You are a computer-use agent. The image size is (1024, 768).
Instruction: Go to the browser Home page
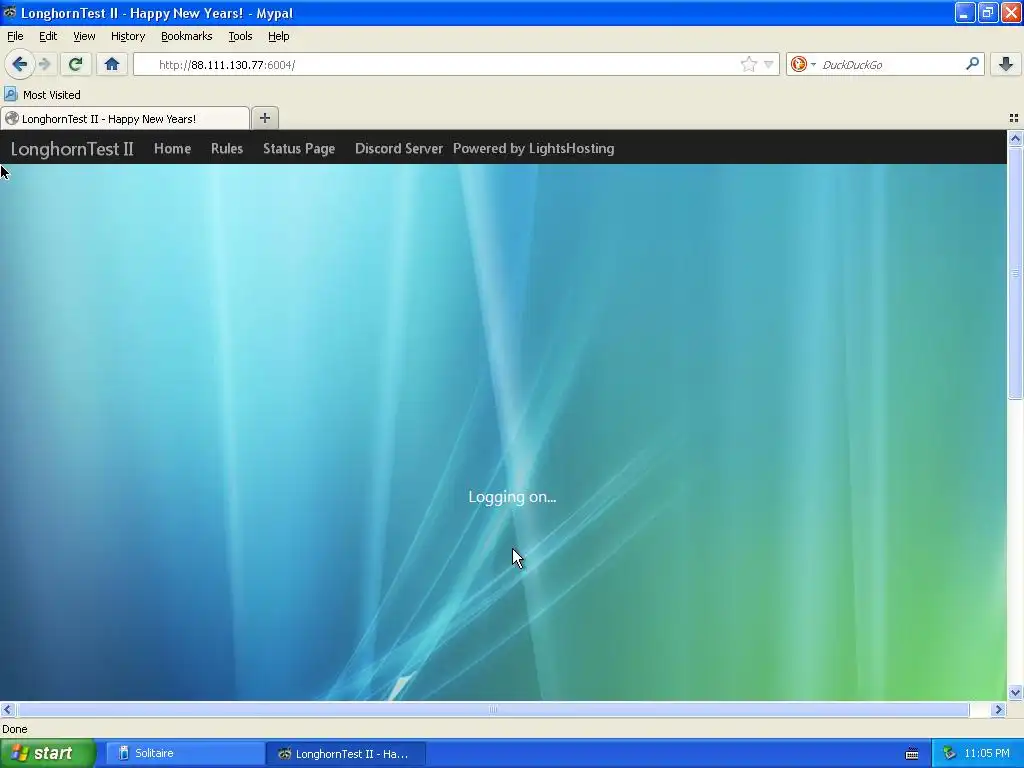point(112,64)
